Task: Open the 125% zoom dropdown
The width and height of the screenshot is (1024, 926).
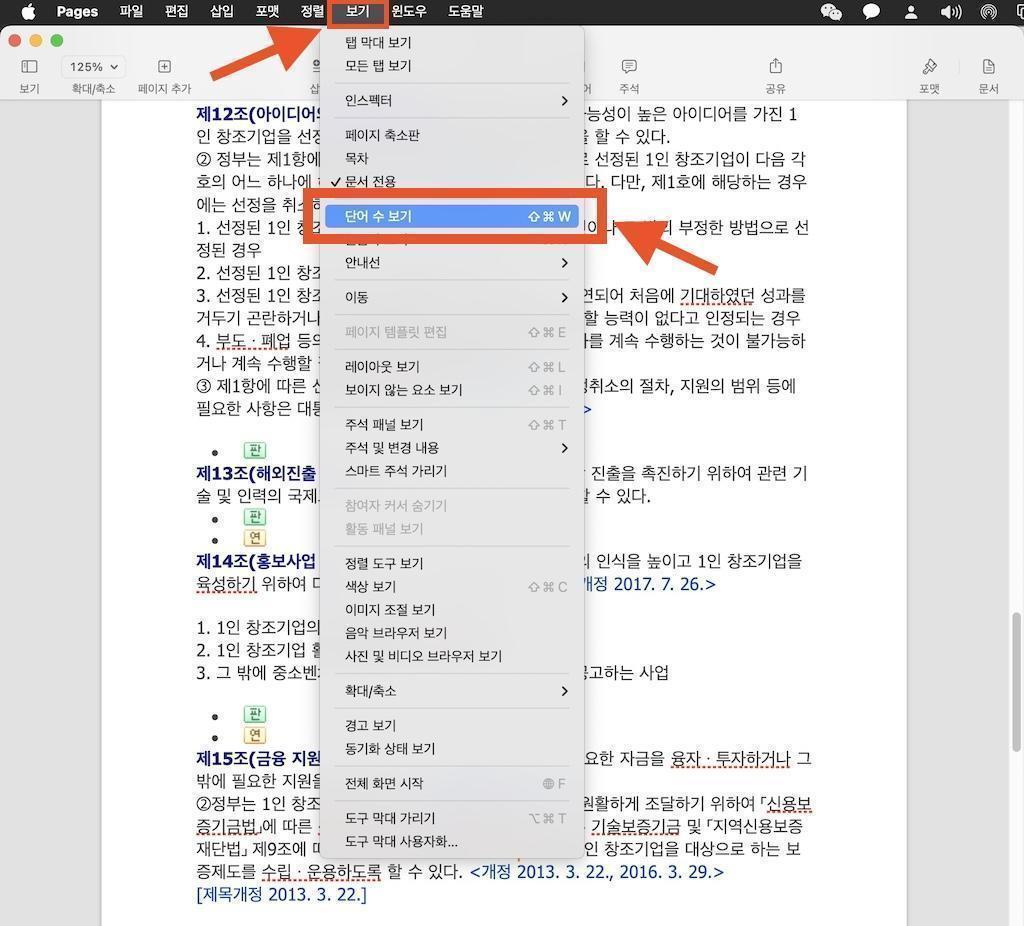Action: tap(93, 67)
